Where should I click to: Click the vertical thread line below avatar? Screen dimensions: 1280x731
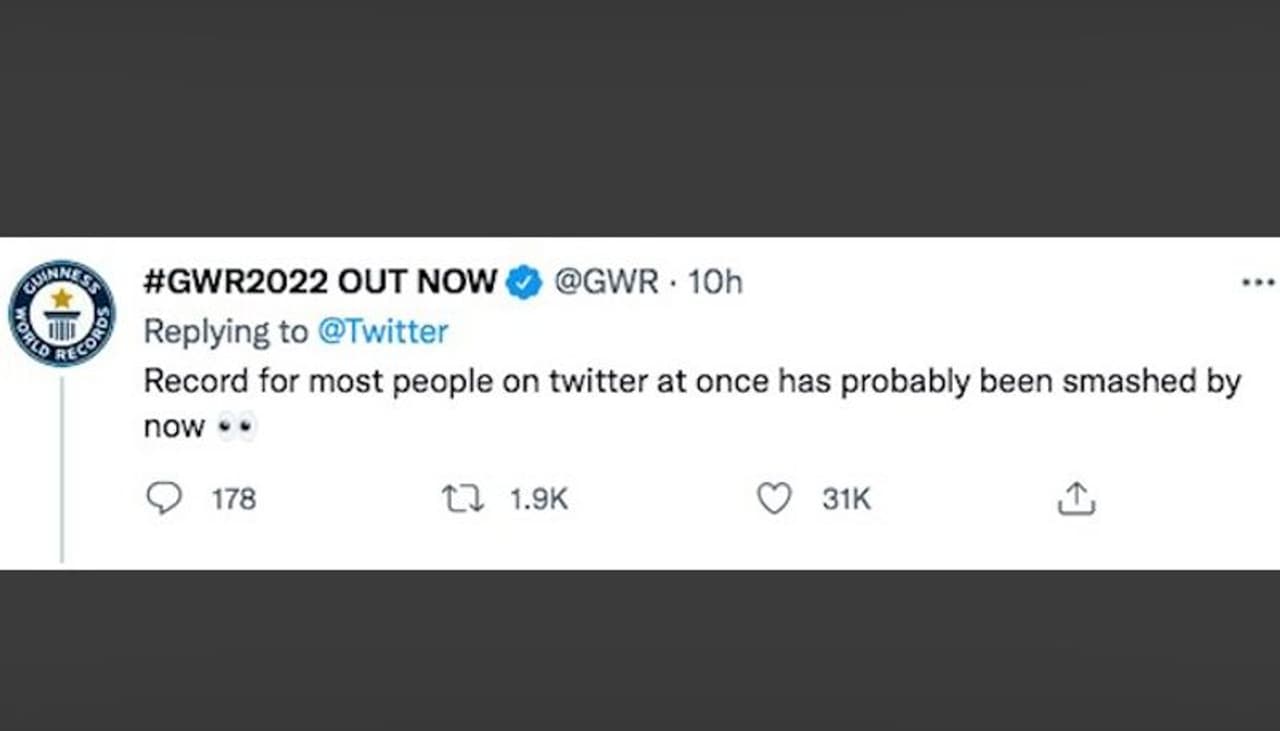click(x=62, y=470)
